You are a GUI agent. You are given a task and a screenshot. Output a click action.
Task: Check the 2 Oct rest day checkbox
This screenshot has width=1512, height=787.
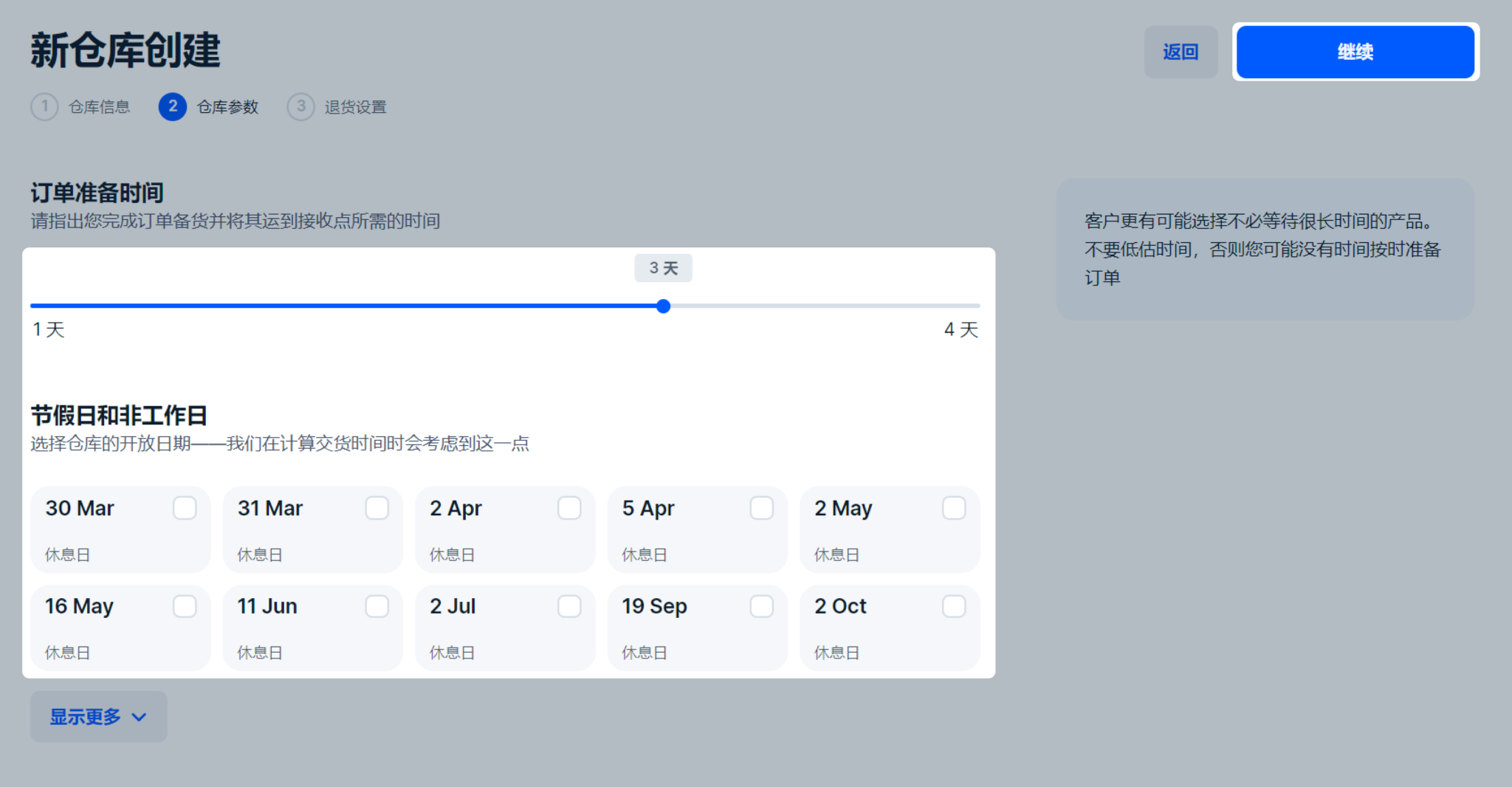click(954, 606)
